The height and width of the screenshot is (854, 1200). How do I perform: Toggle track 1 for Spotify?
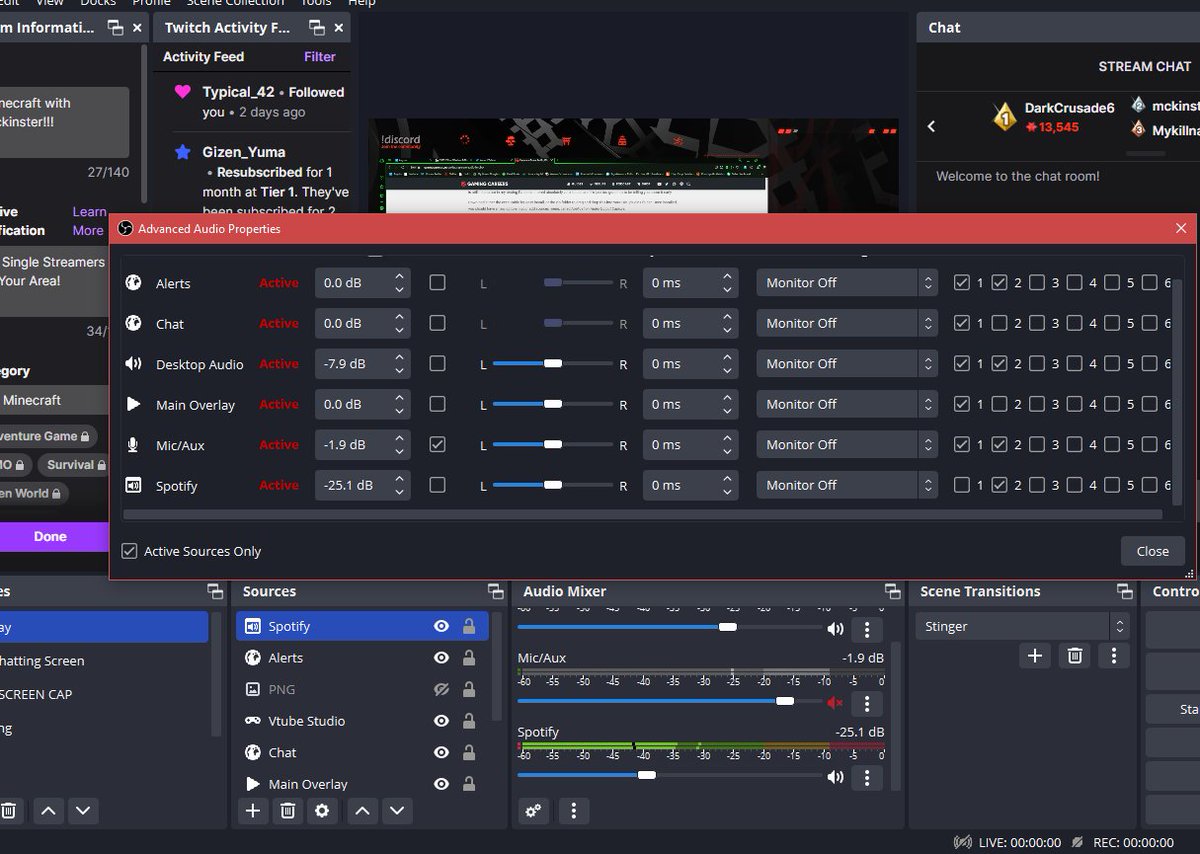pos(962,485)
